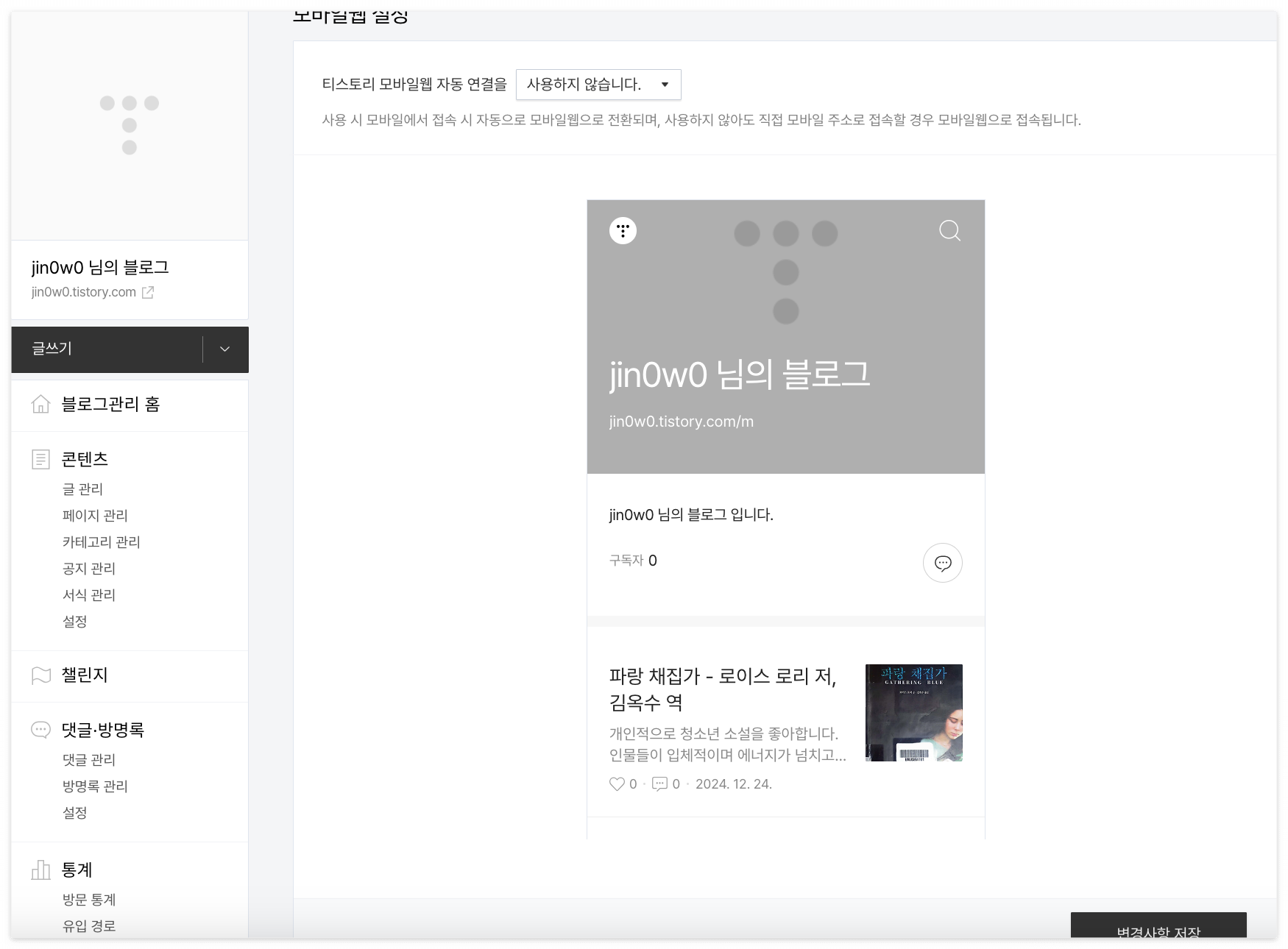
Task: Click jin0w0.tistory.com/m address in preview
Action: tap(682, 422)
